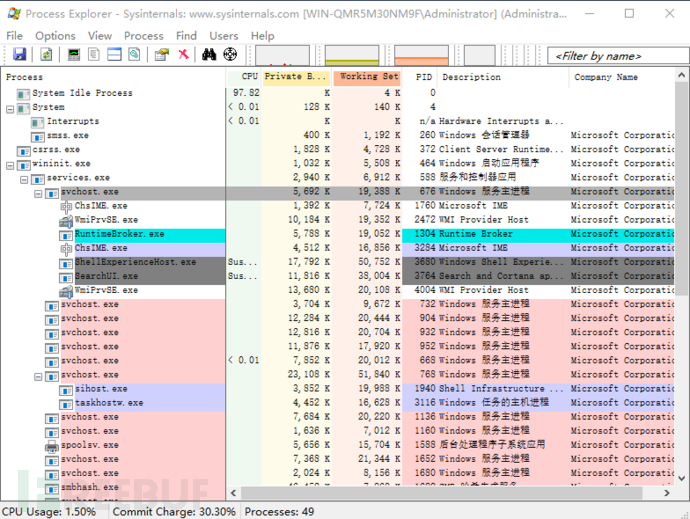
Task: Select the ShellExperienceHost.exe process
Action: coord(338,262)
